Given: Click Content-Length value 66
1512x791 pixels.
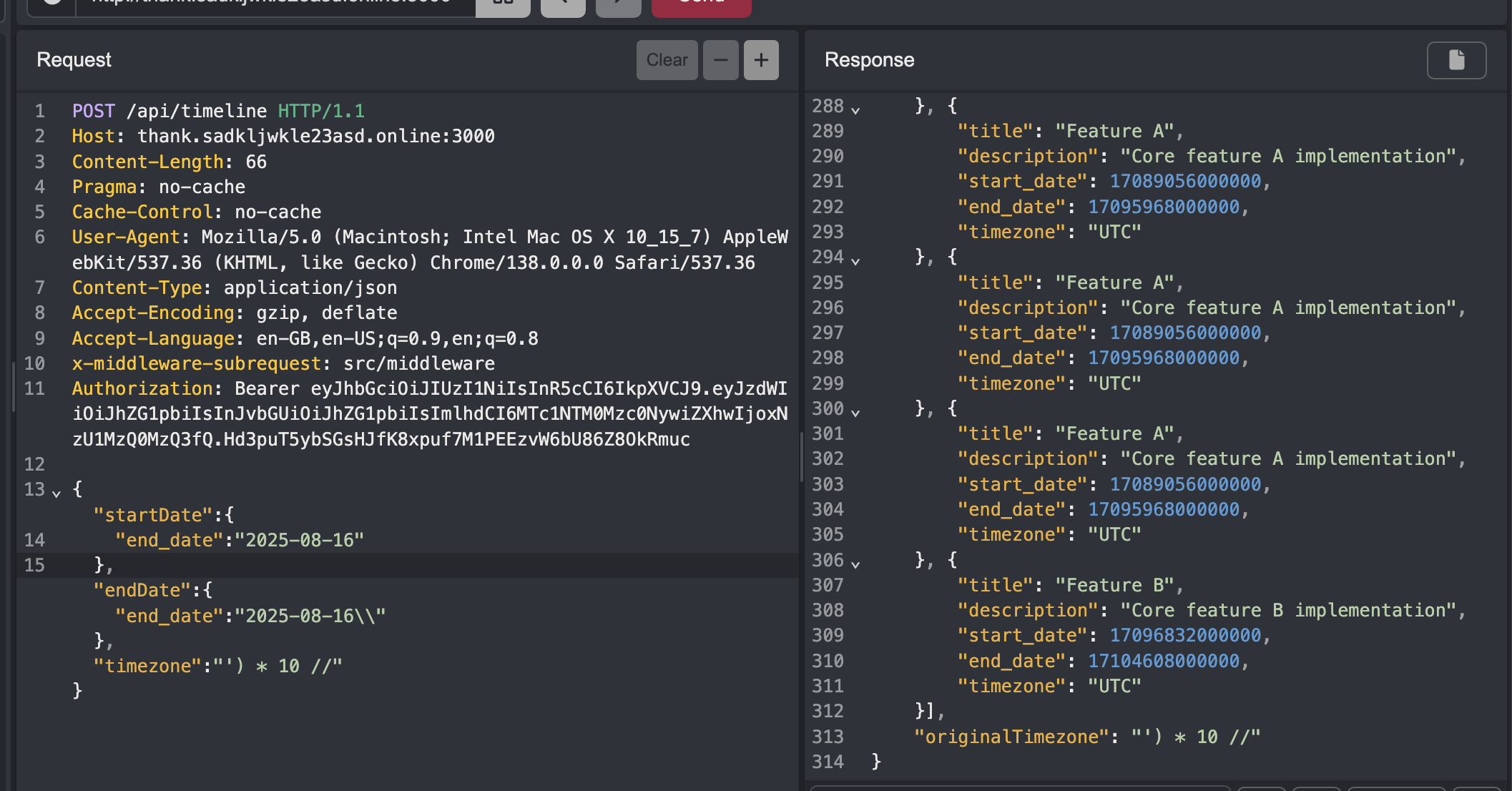Looking at the screenshot, I should 256,162.
